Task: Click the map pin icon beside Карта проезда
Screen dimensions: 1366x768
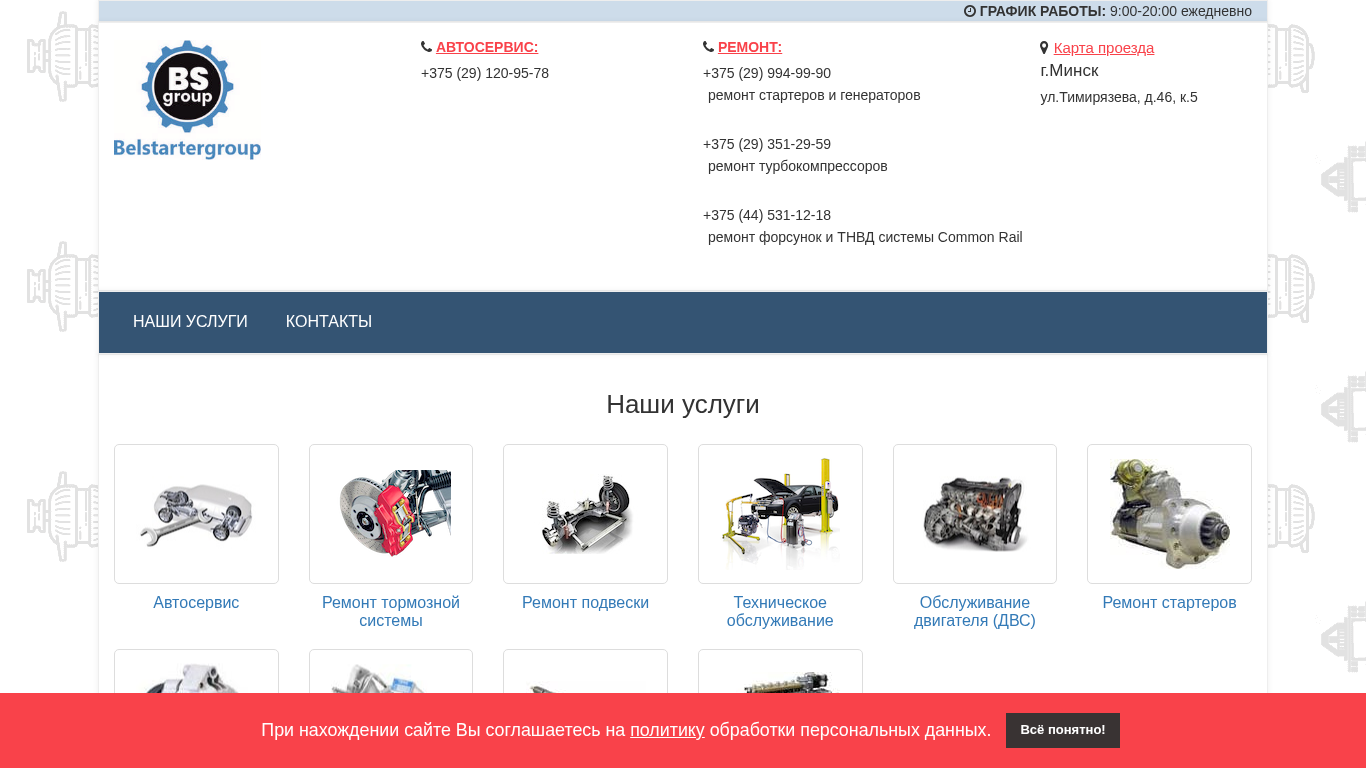Action: click(x=1044, y=48)
